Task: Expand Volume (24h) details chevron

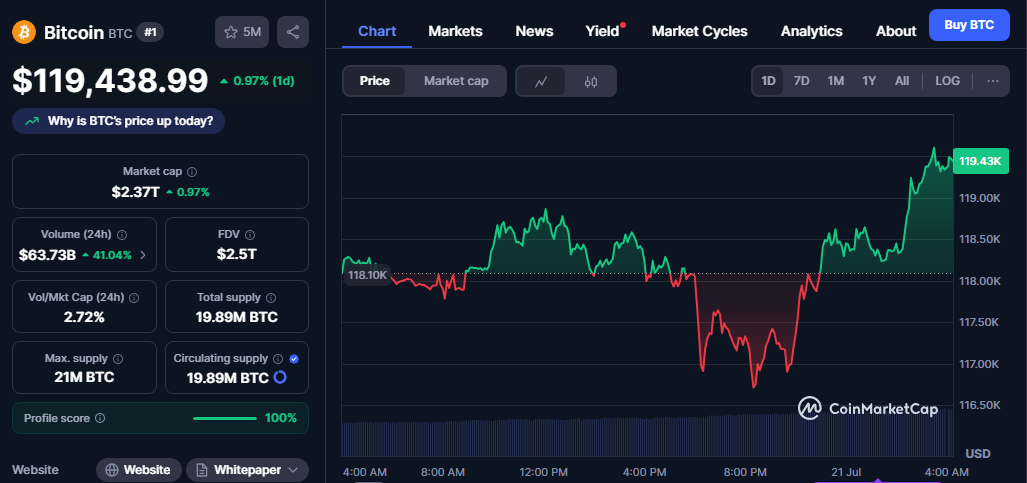Action: pos(143,255)
